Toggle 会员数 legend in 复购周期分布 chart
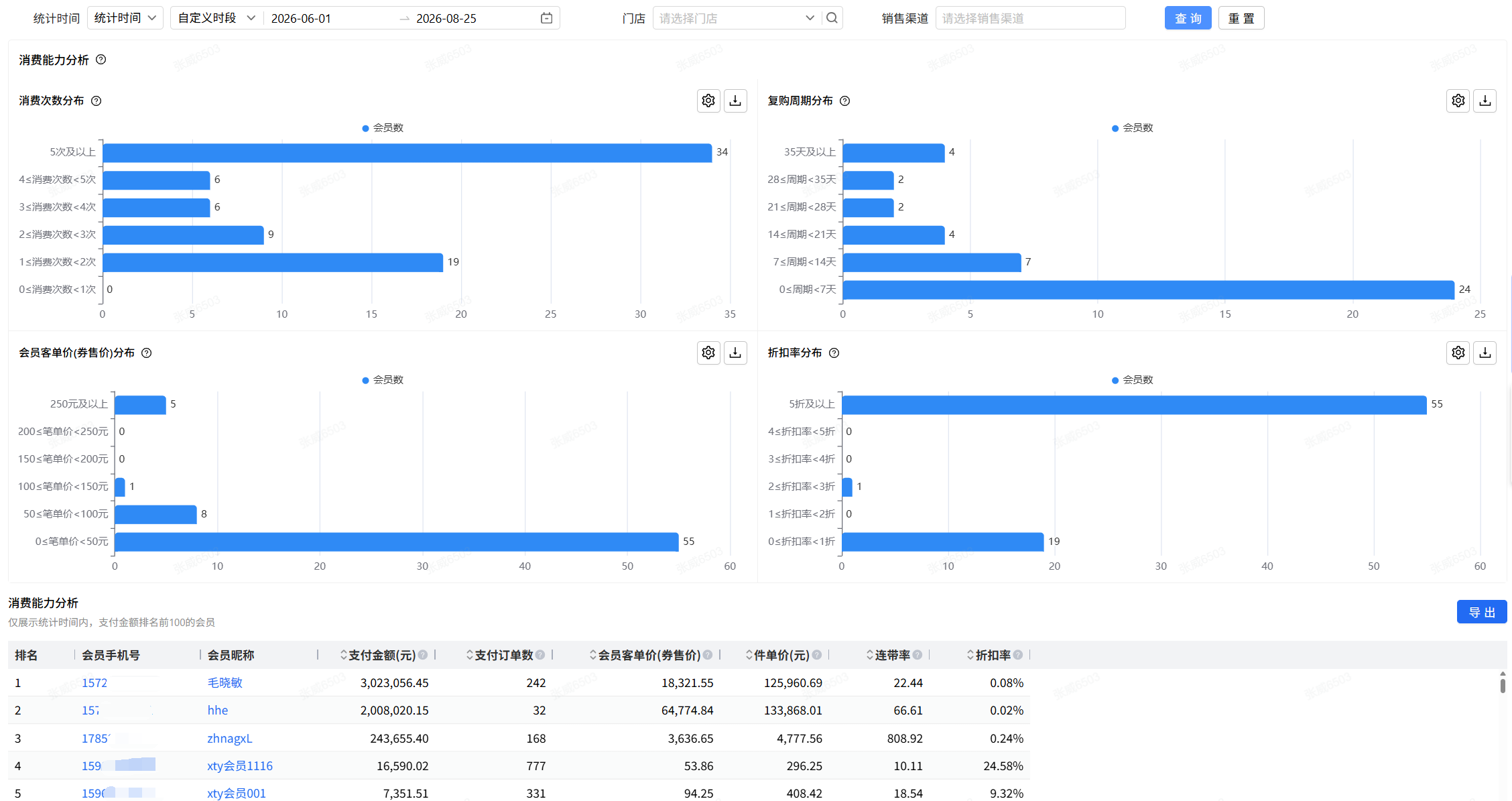1512x801 pixels. coord(1133,128)
